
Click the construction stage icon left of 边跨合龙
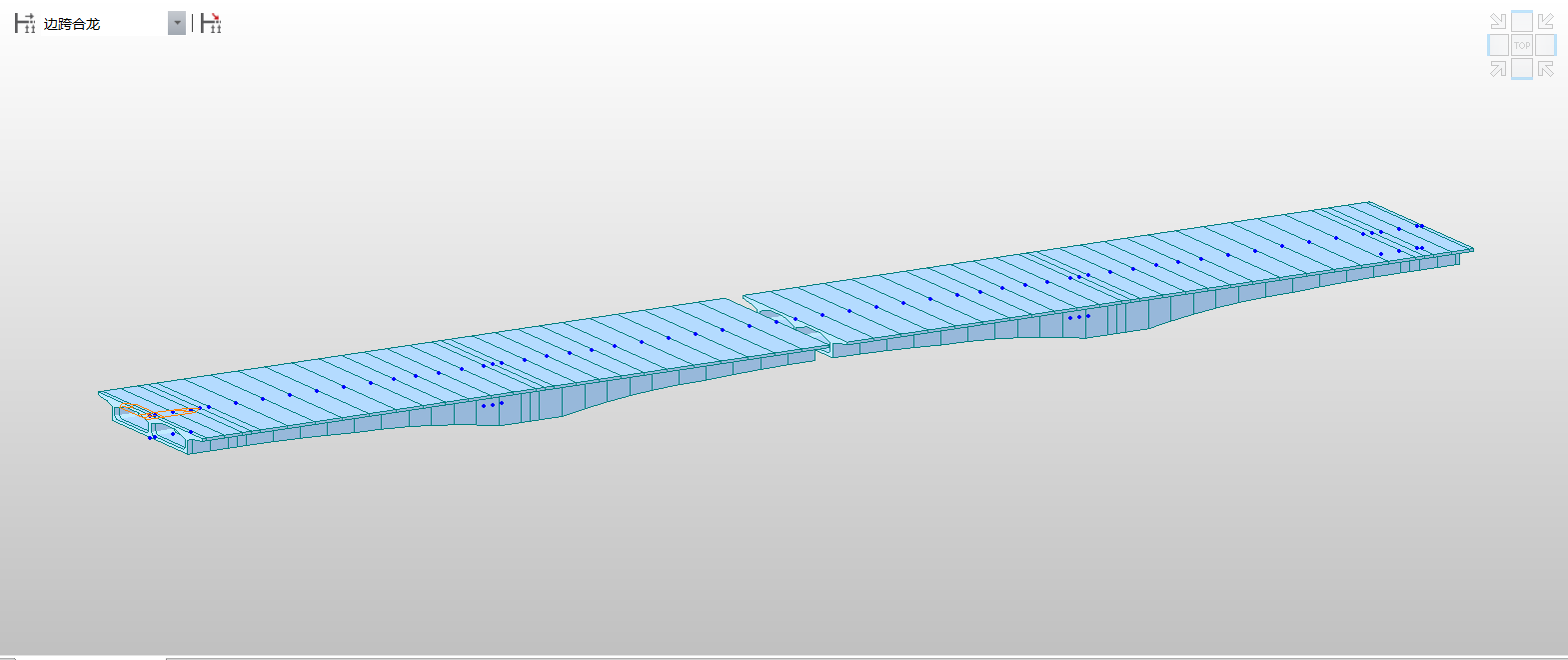pyautogui.click(x=25, y=23)
